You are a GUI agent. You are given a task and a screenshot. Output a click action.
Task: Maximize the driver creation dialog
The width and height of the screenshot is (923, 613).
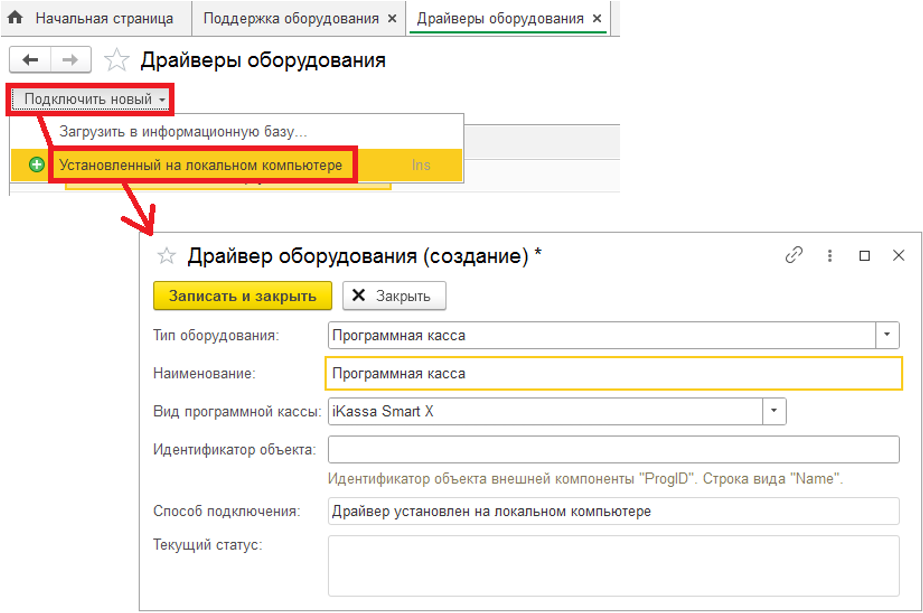point(865,256)
